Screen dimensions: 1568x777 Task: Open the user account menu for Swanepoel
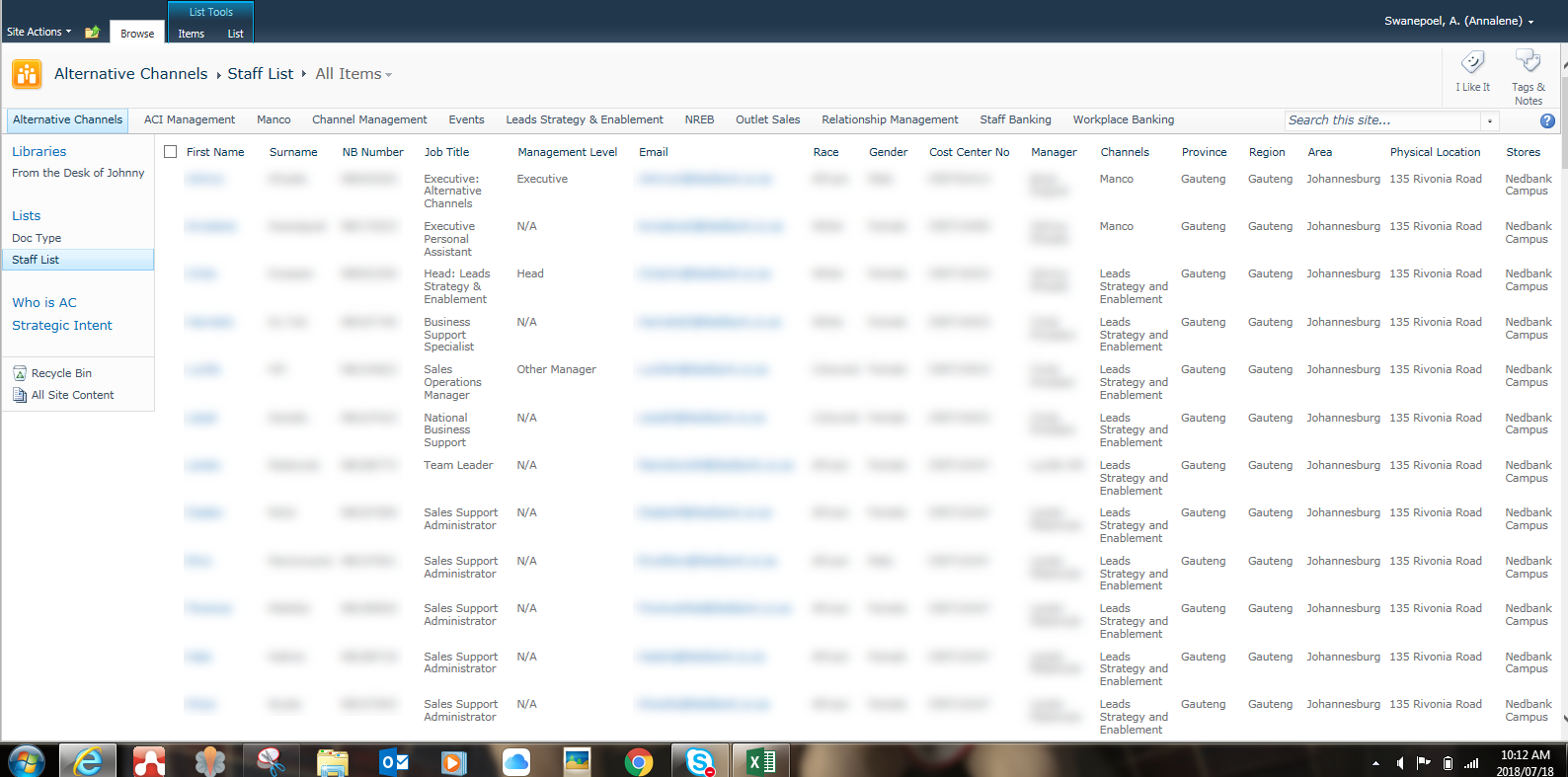[1458, 21]
